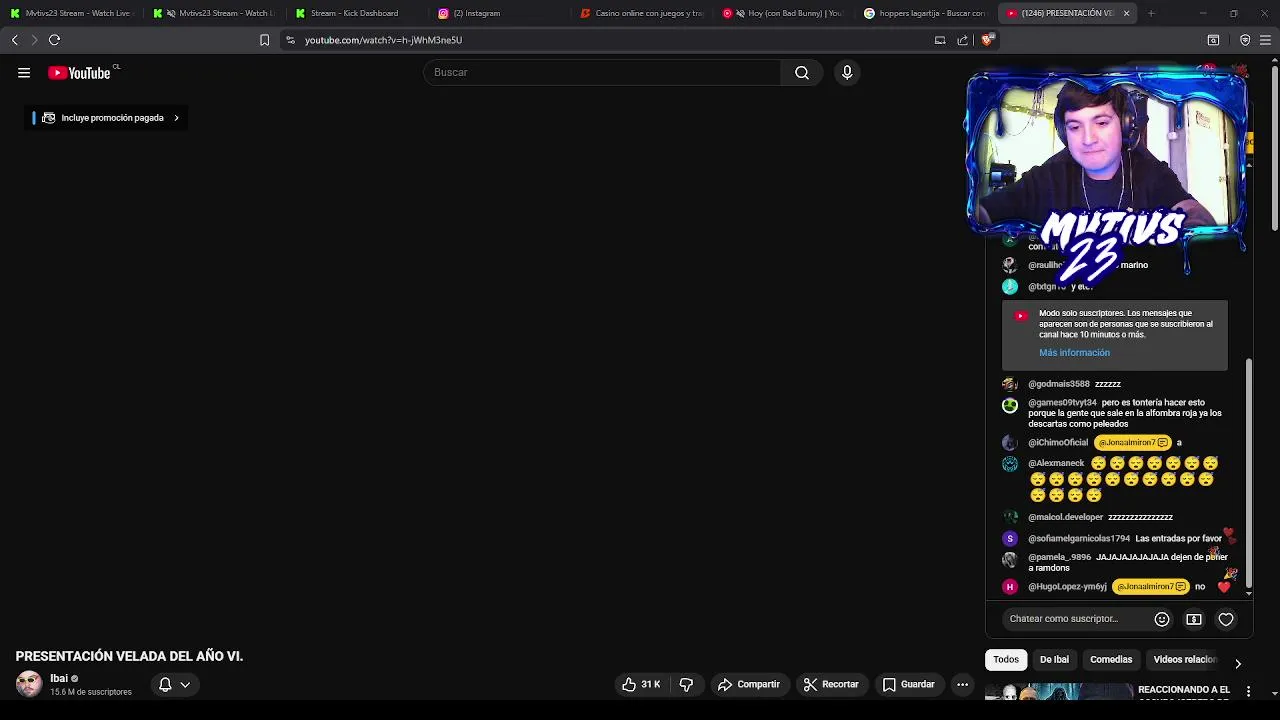Click @maicol.developer username in chat
Image resolution: width=1280 pixels, height=720 pixels.
point(1065,517)
